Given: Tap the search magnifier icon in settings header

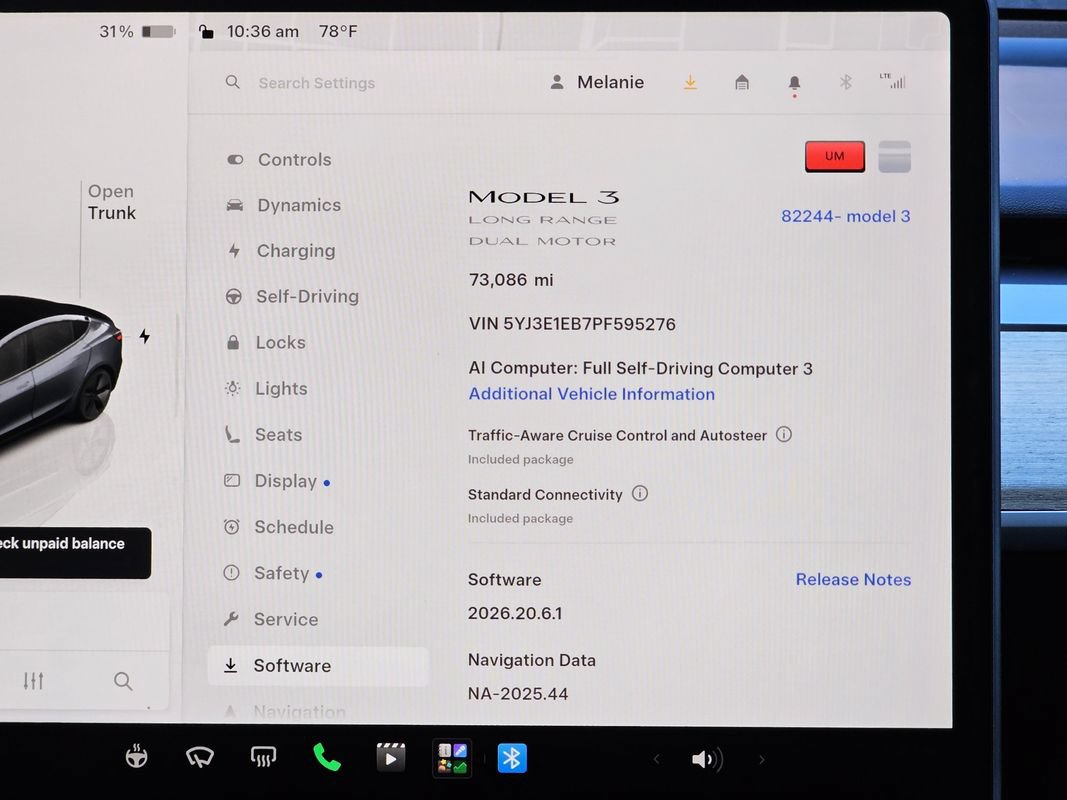Looking at the screenshot, I should coord(233,82).
